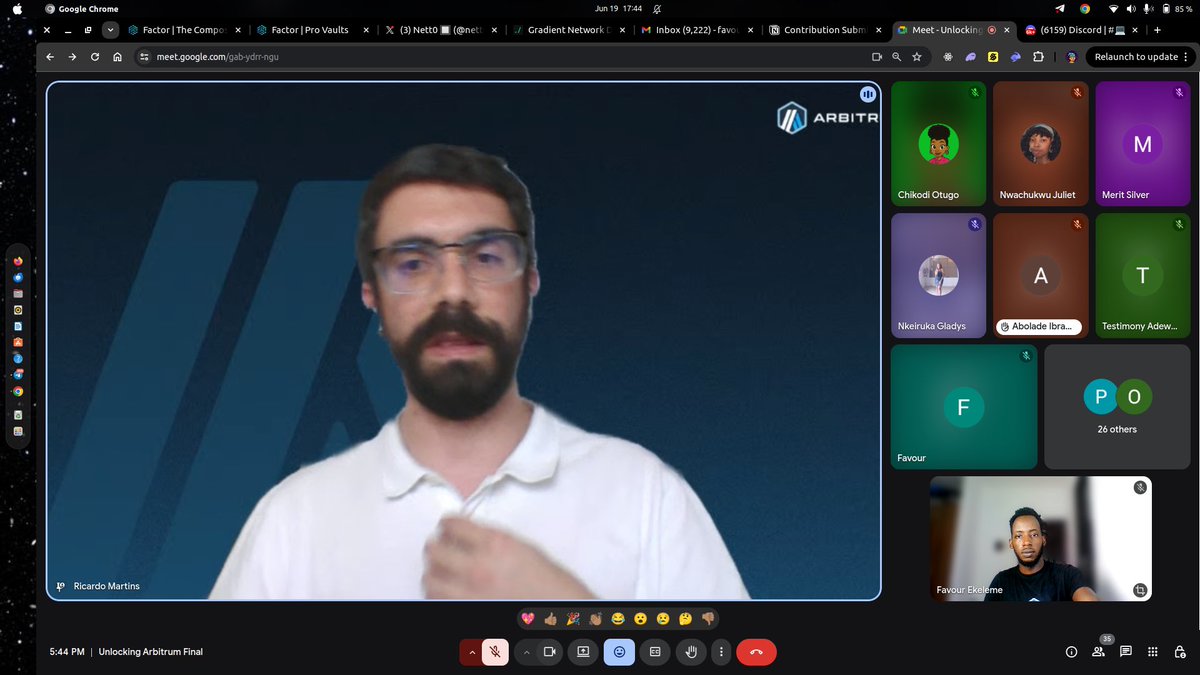Open chat with everyone
The height and width of the screenshot is (675, 1200).
coord(1126,652)
